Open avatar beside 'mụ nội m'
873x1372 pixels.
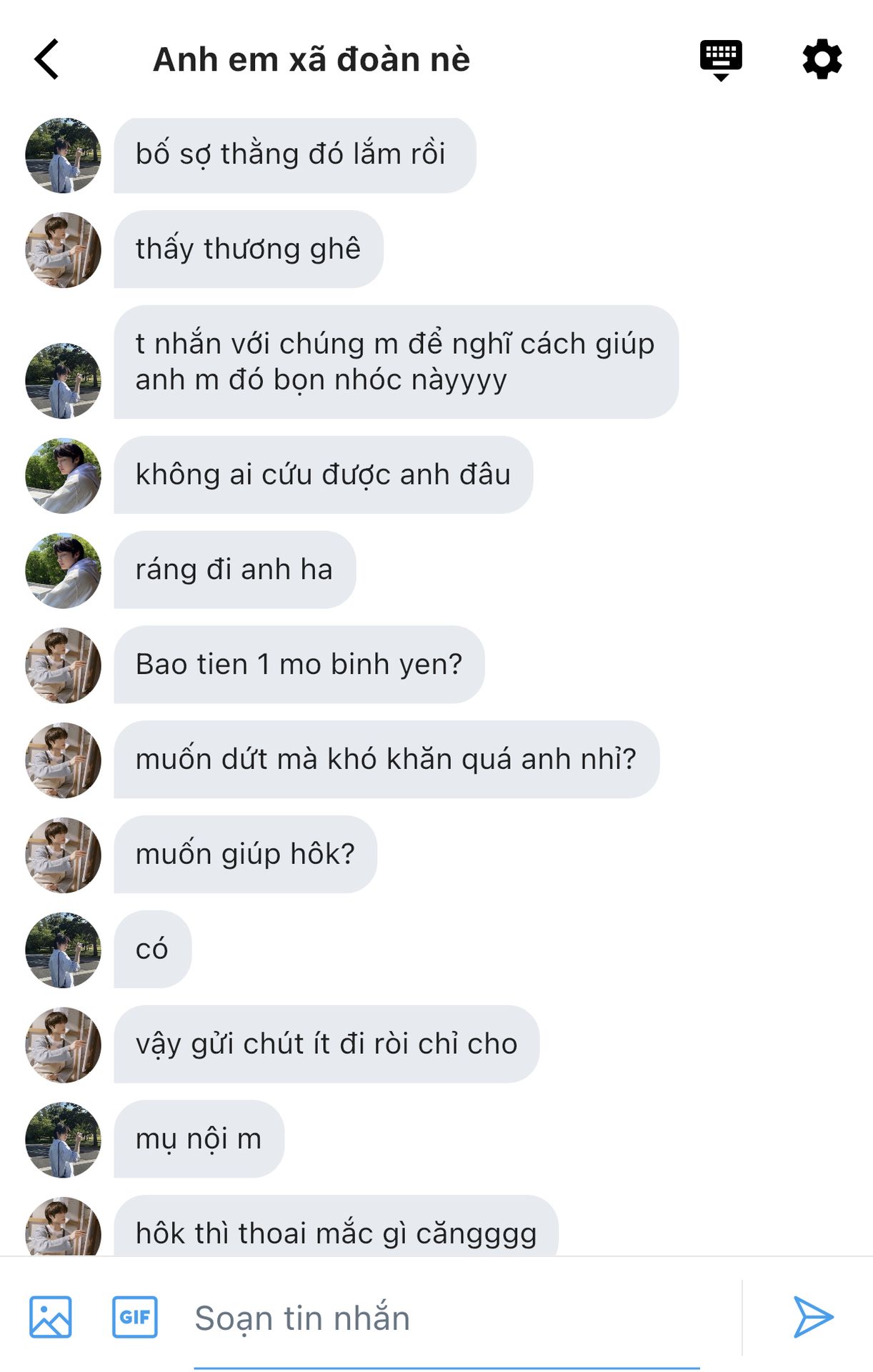point(63,1140)
